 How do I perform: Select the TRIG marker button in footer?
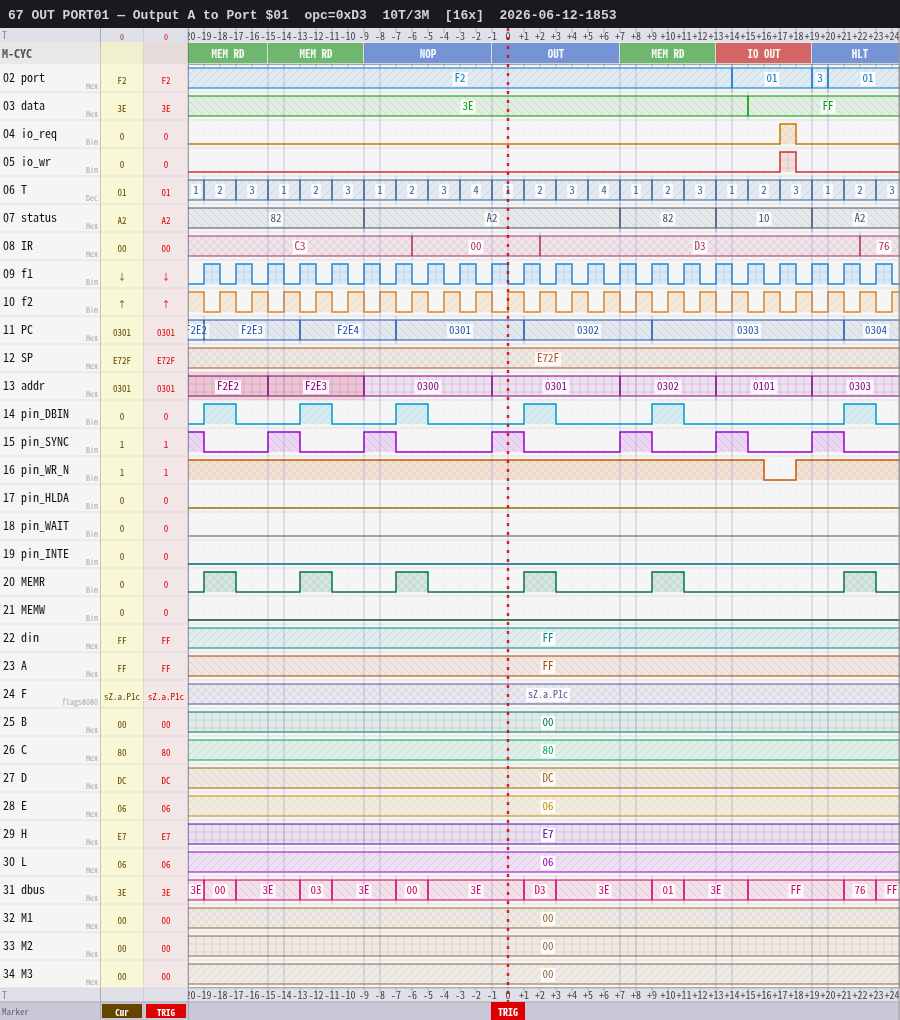point(166,1012)
